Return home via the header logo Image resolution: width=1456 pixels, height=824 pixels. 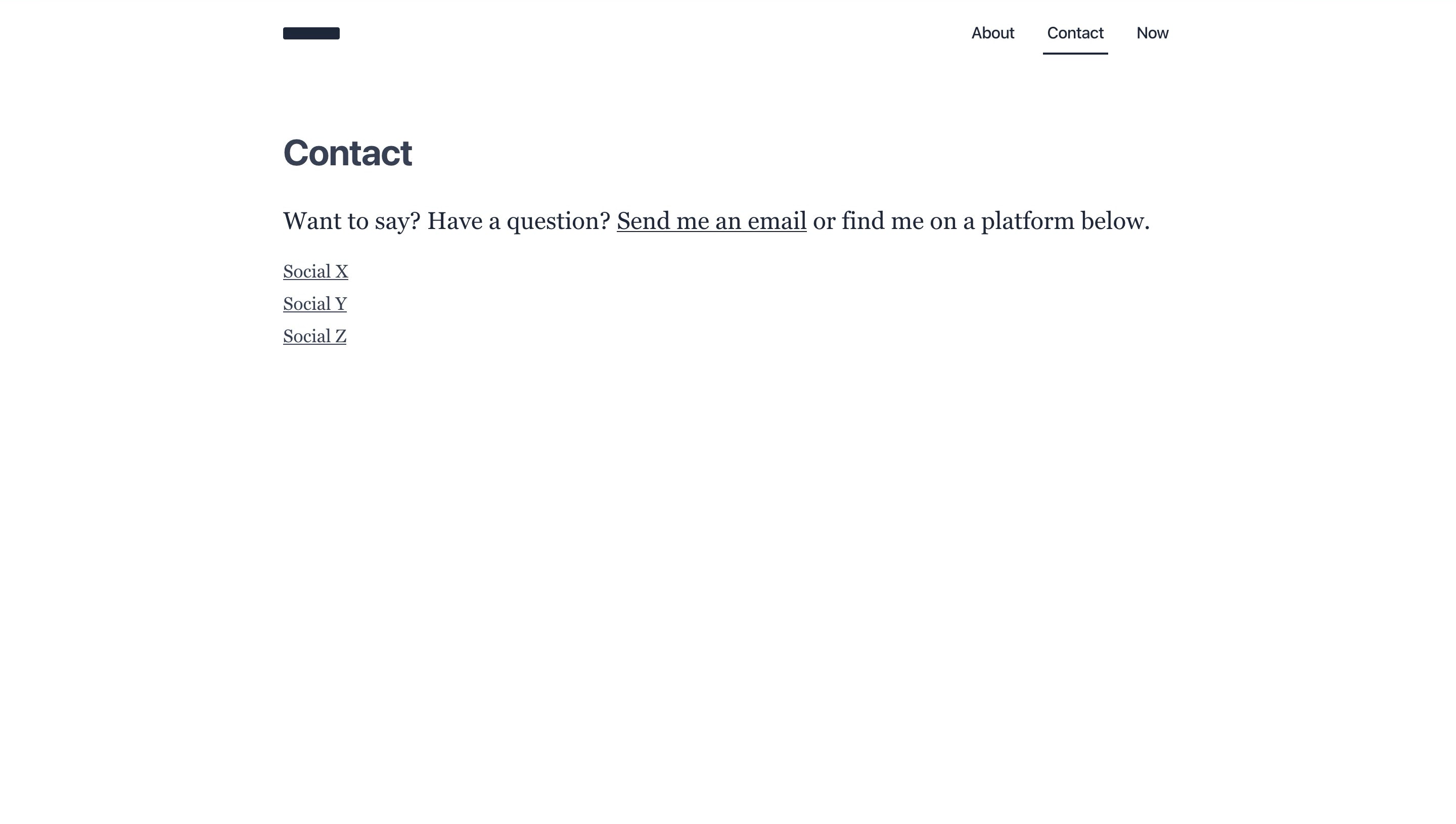click(x=311, y=33)
